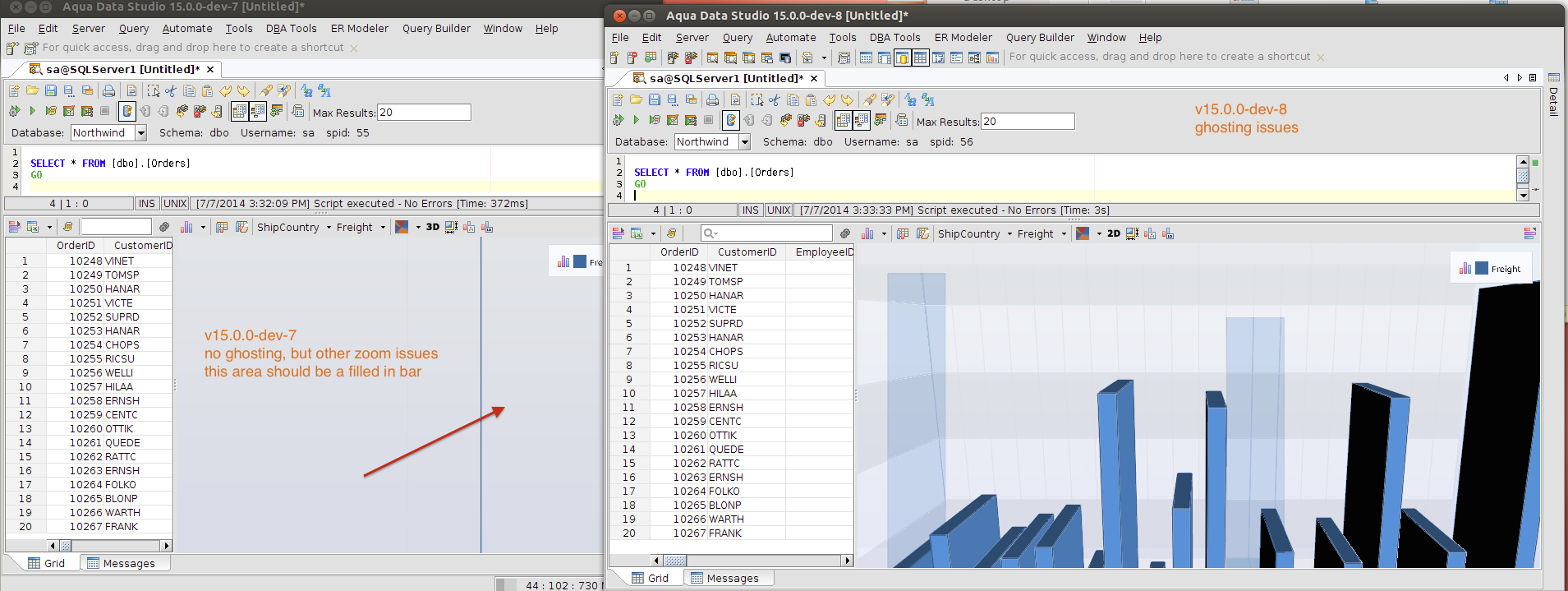Click bar chart type icon in dev-8
Image resolution: width=1568 pixels, height=591 pixels.
click(x=867, y=233)
